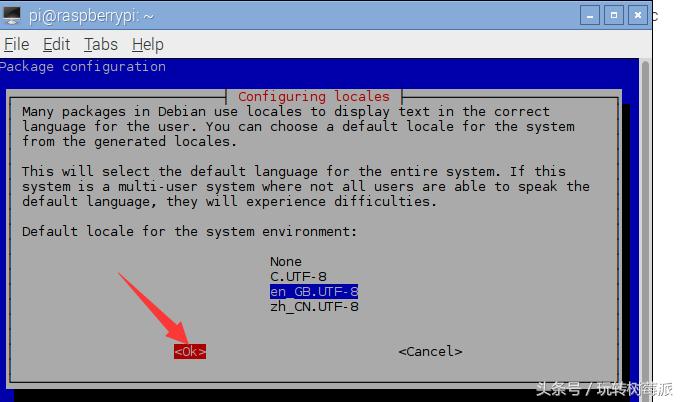The height and width of the screenshot is (402, 682).
Task: Click the Debian locales description paragraph
Action: [x=298, y=126]
